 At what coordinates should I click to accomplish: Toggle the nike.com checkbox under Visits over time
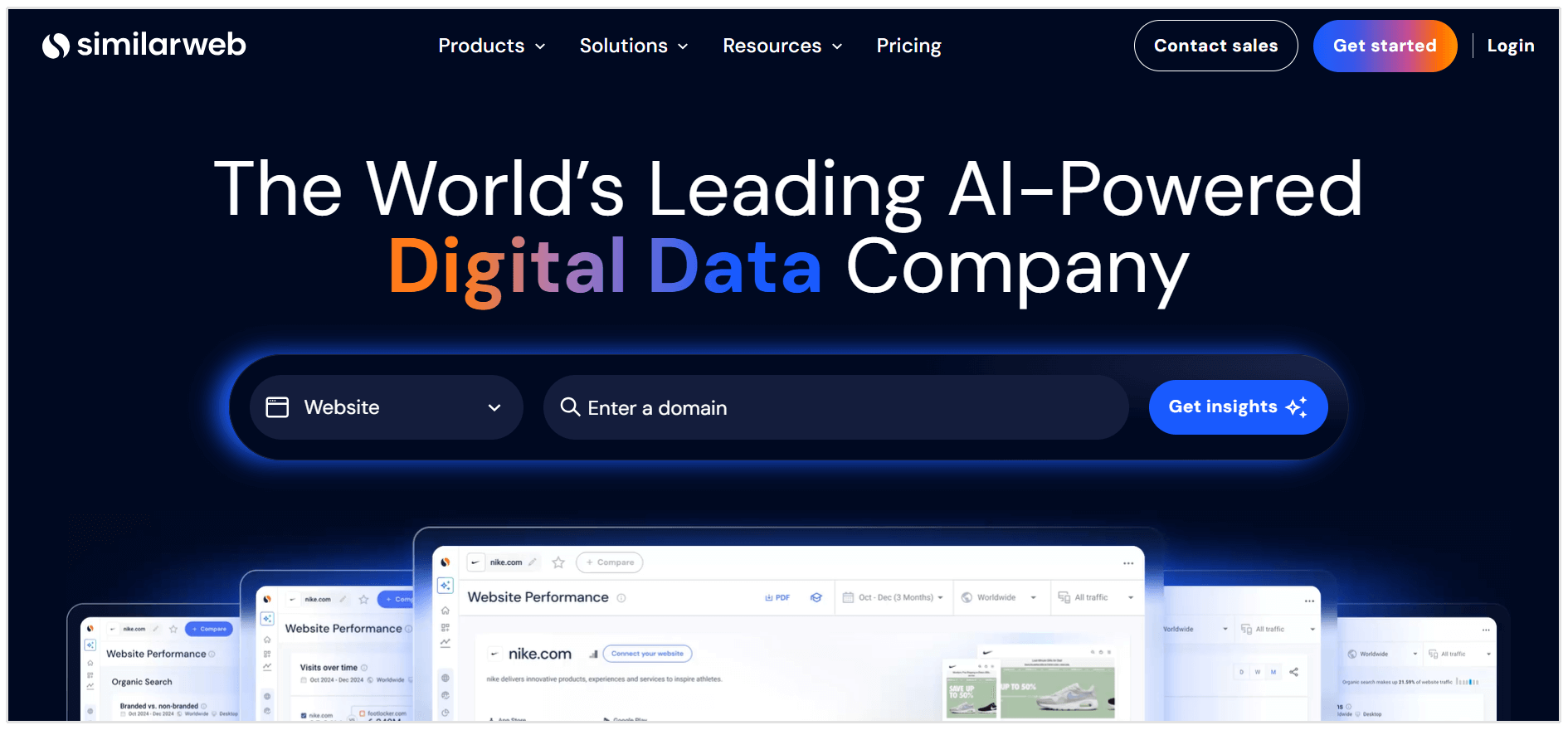pyautogui.click(x=304, y=714)
